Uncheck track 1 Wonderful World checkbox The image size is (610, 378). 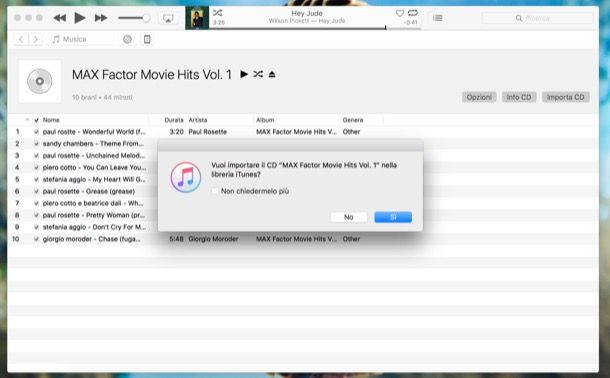36,132
